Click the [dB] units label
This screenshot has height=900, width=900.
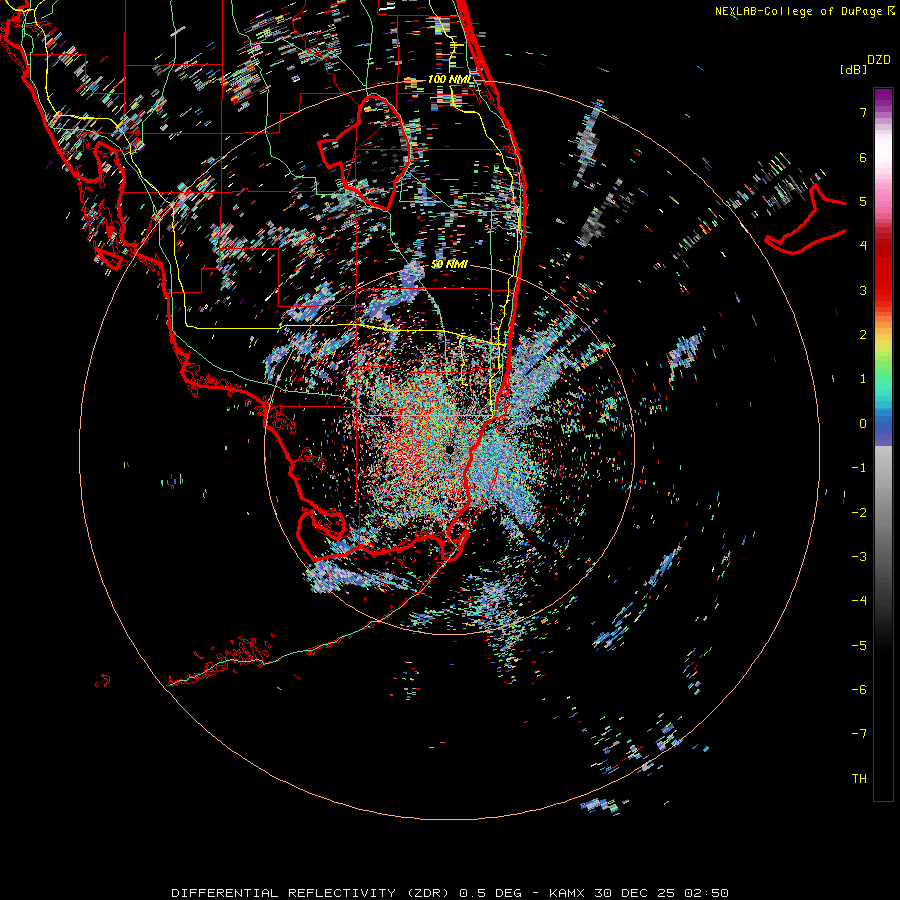(x=853, y=69)
